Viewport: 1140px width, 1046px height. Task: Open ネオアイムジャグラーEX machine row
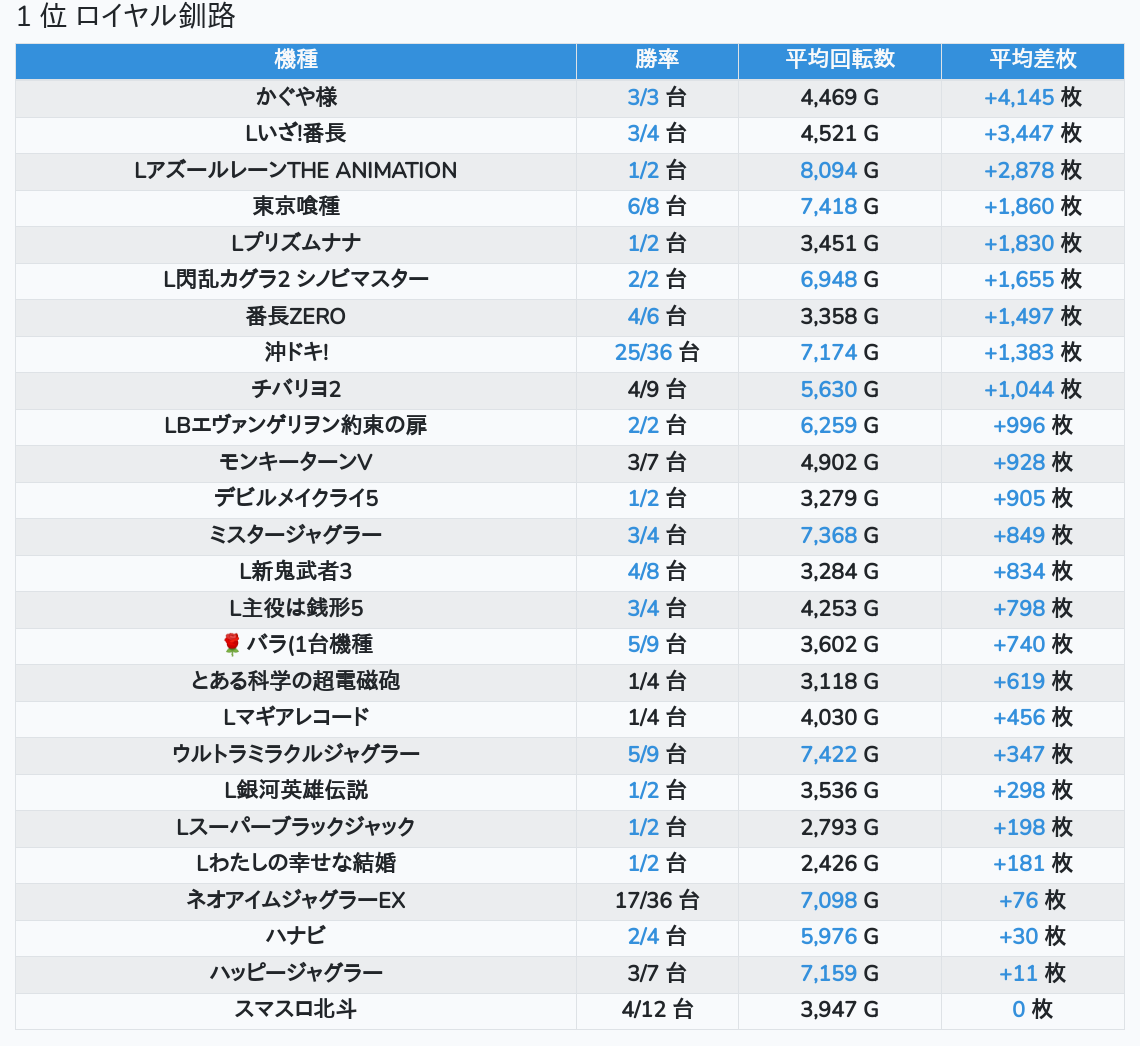[x=296, y=900]
